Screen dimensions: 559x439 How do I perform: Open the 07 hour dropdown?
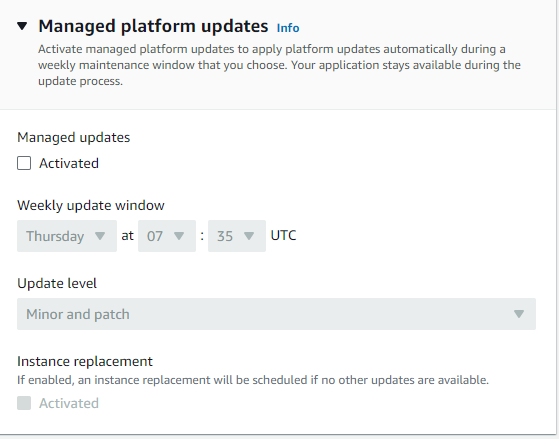(167, 236)
